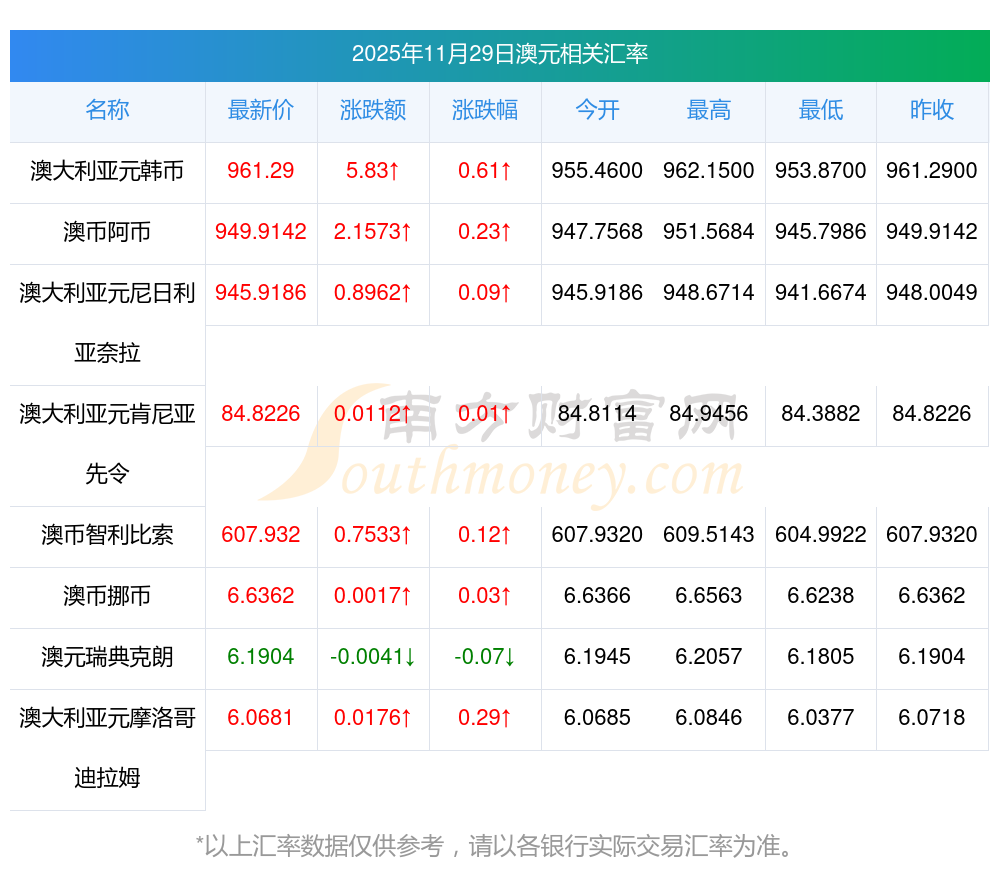
Task: Select the 澳币阿币 currency name
Action: (107, 232)
